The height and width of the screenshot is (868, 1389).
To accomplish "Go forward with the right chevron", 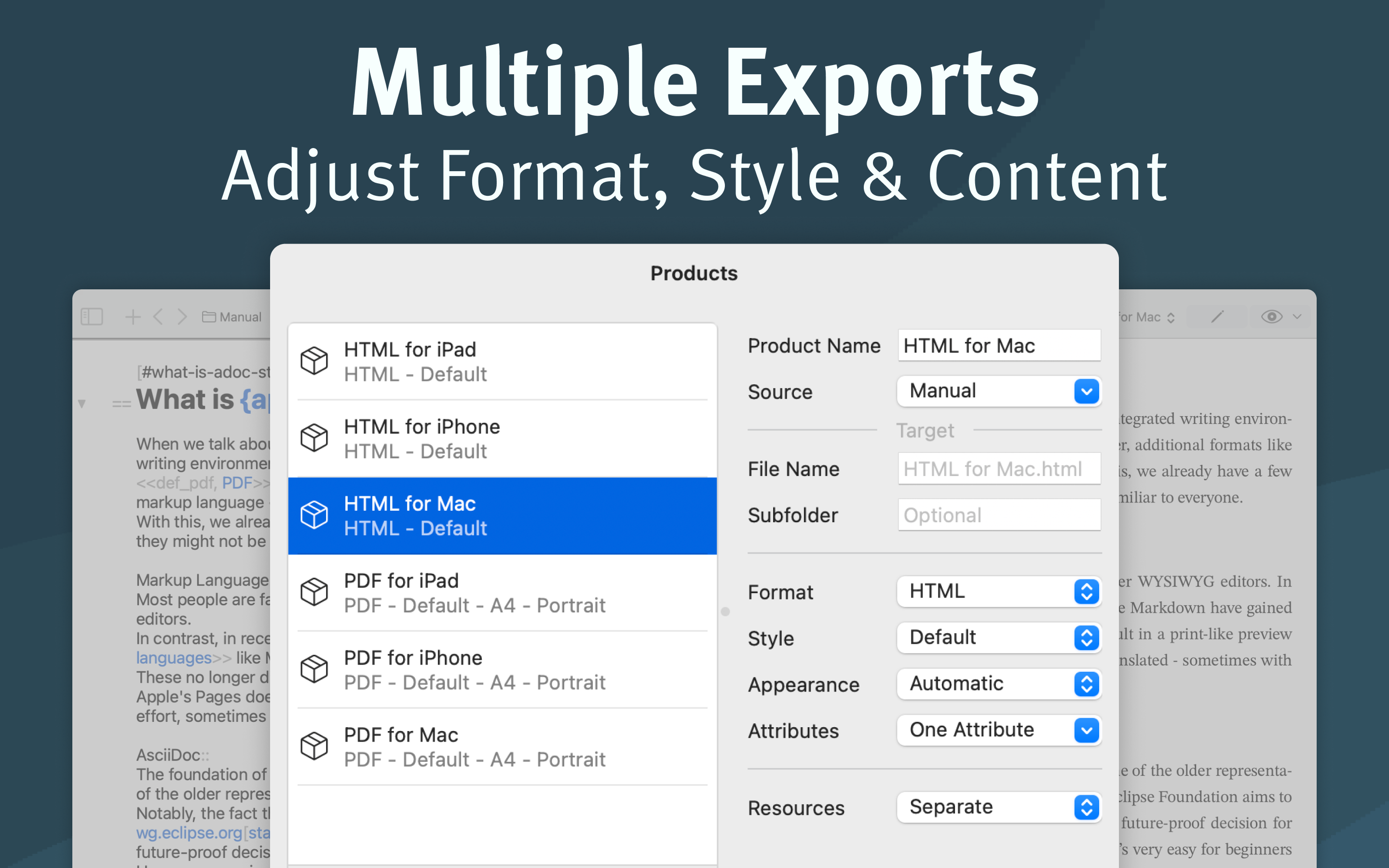I will coord(182,316).
